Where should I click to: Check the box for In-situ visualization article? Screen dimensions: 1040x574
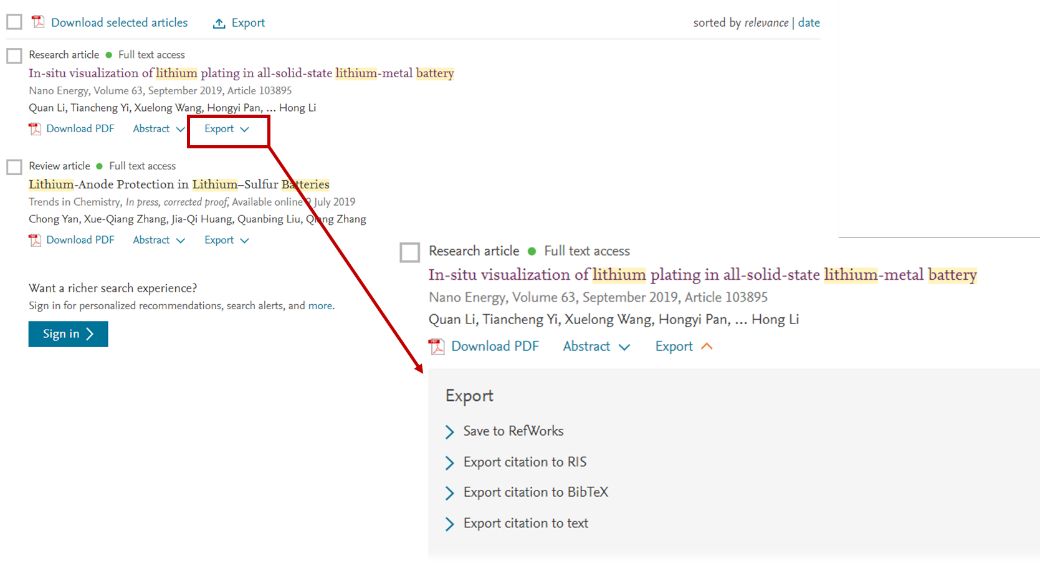(14, 56)
